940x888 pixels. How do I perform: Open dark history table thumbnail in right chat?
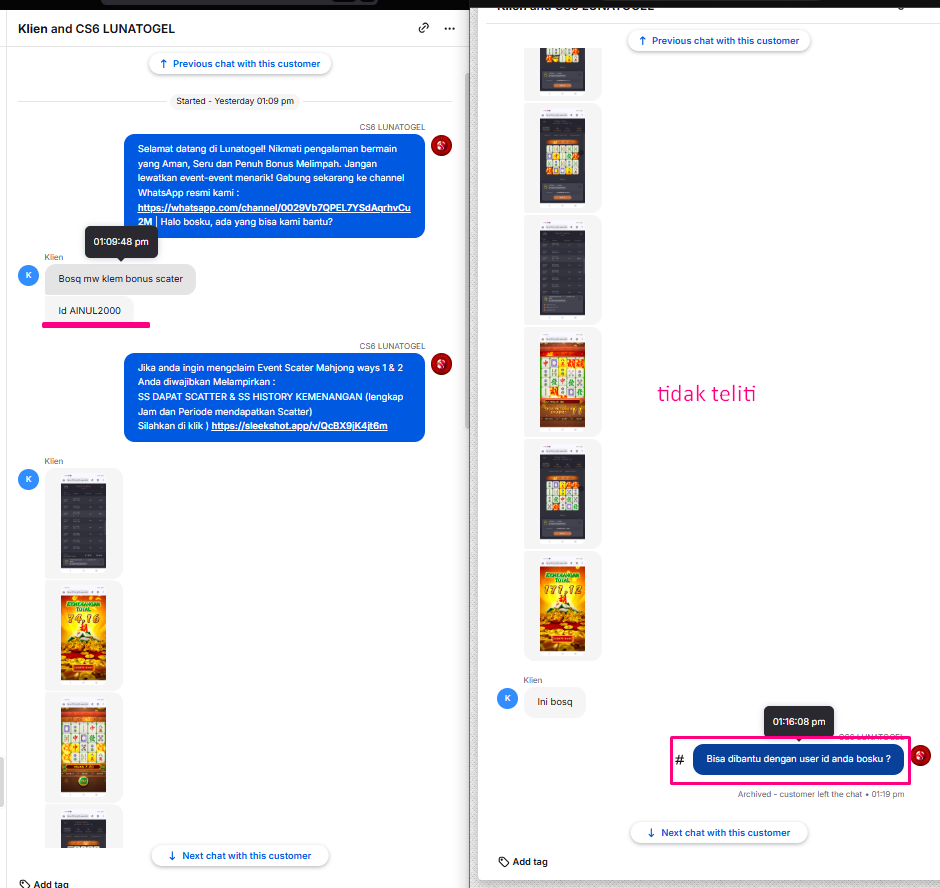(562, 270)
